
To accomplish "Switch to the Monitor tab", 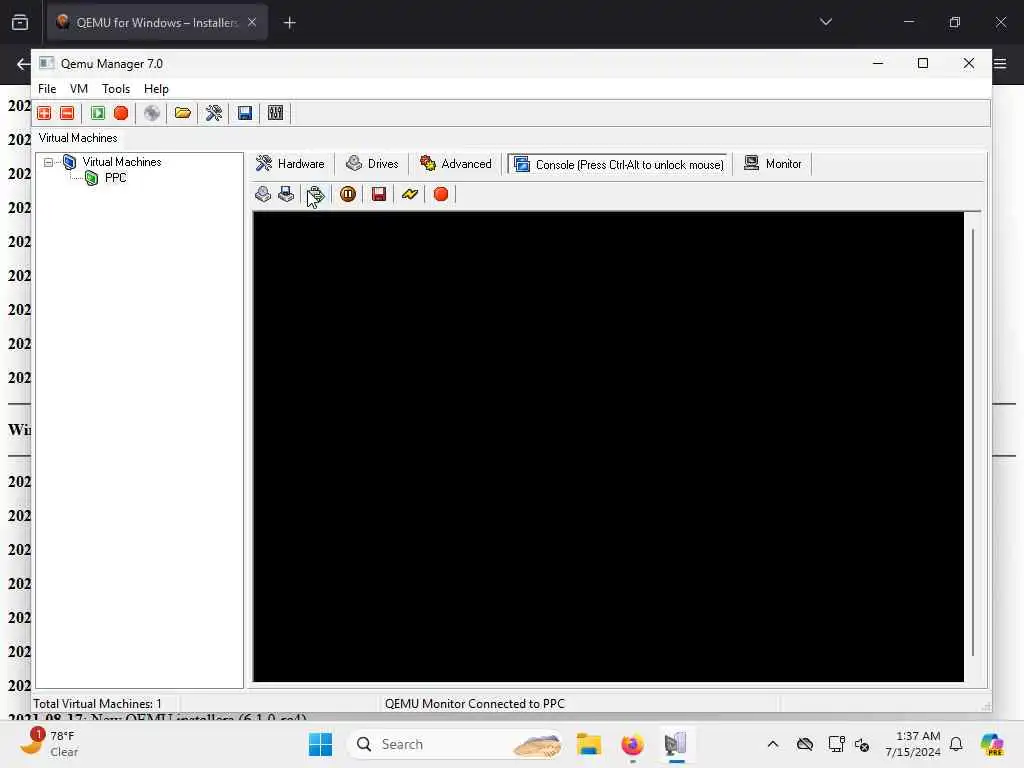I will point(774,164).
